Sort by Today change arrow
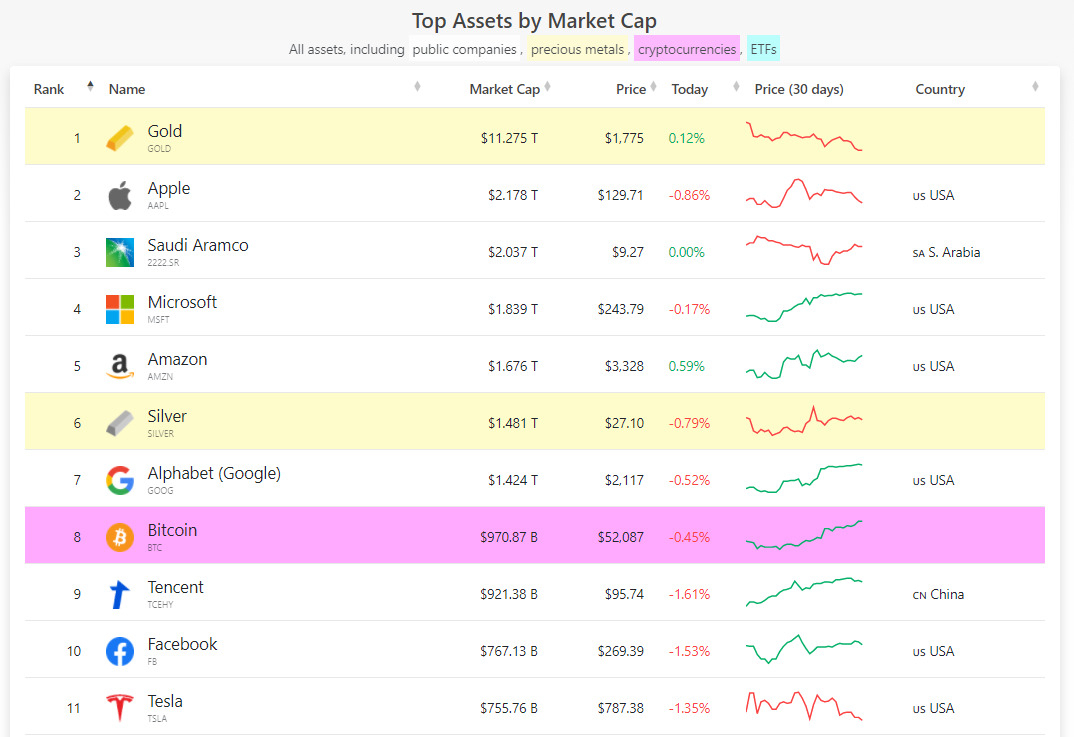 click(x=736, y=86)
